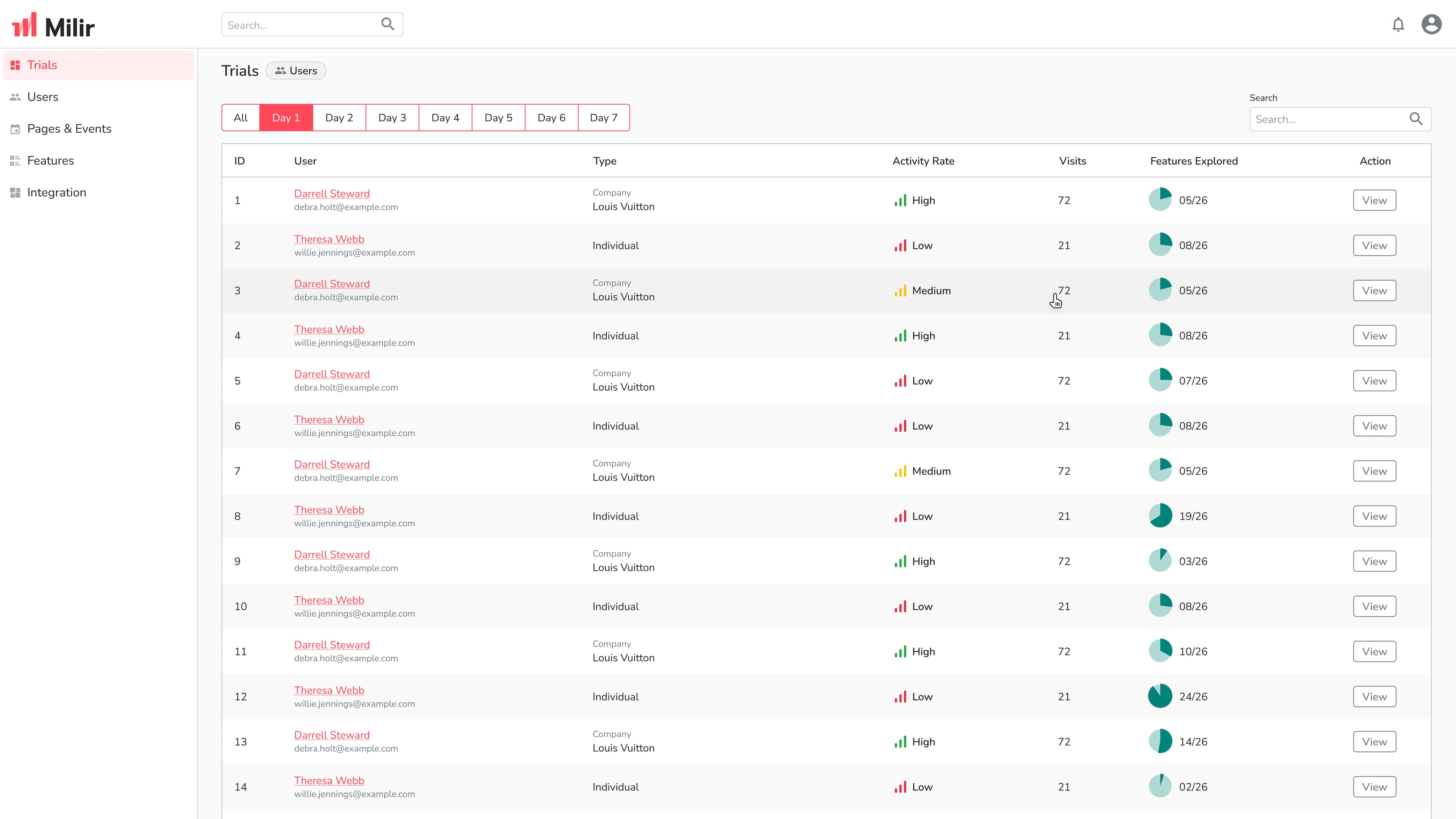The image size is (1456, 819).
Task: Click the Trials grid icon in sidebar
Action: coord(15,65)
